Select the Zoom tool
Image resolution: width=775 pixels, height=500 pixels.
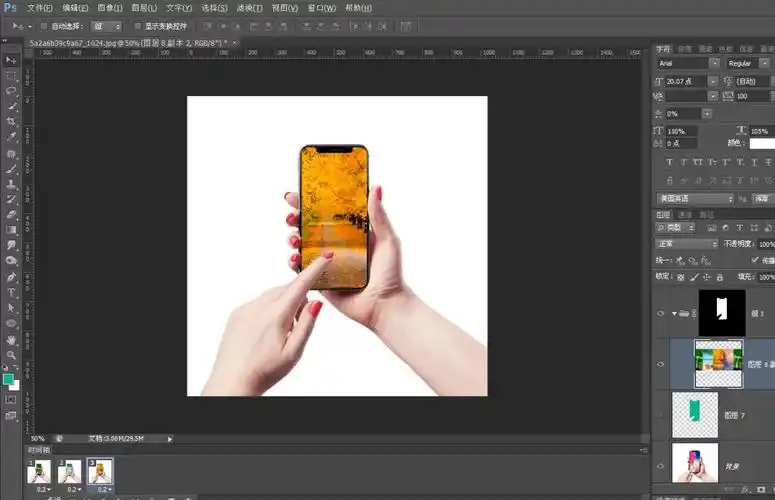coord(11,355)
